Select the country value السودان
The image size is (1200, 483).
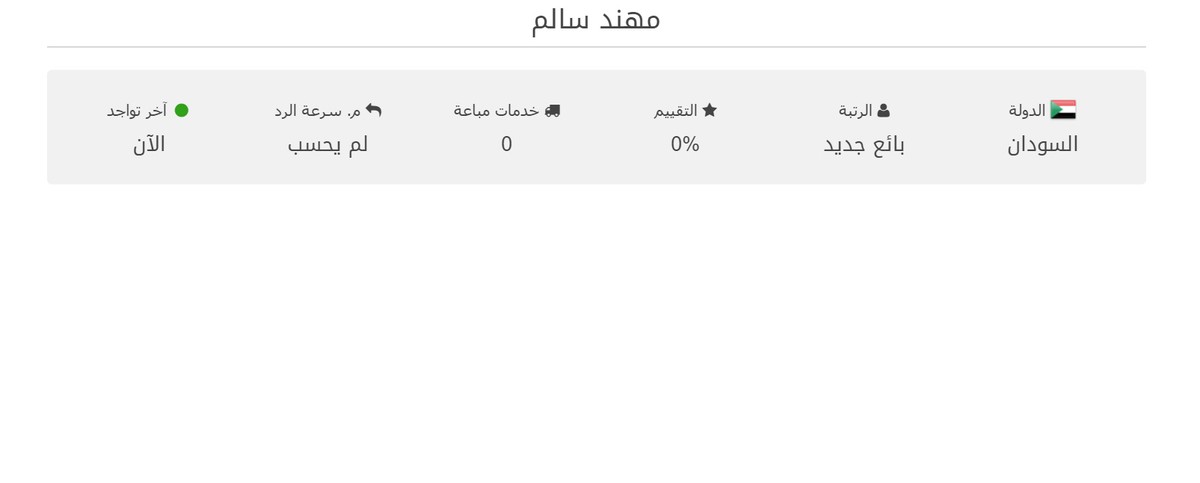(x=1042, y=144)
